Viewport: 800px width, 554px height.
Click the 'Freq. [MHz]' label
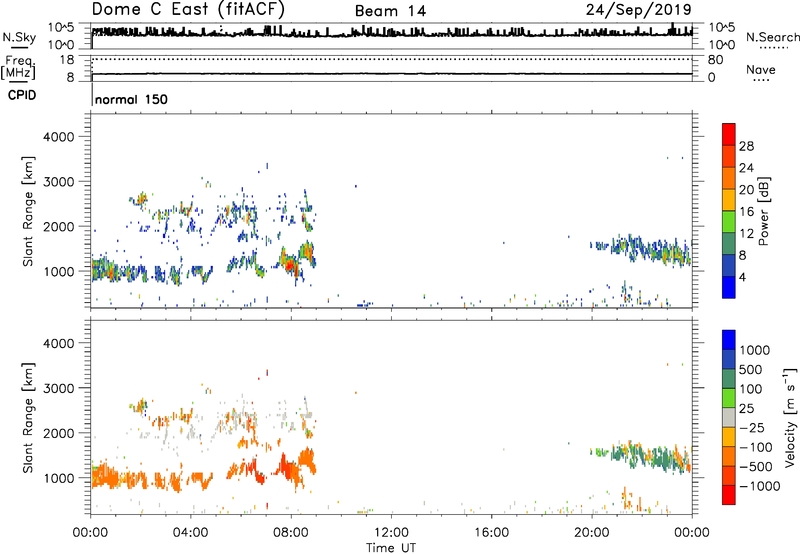pyautogui.click(x=18, y=68)
